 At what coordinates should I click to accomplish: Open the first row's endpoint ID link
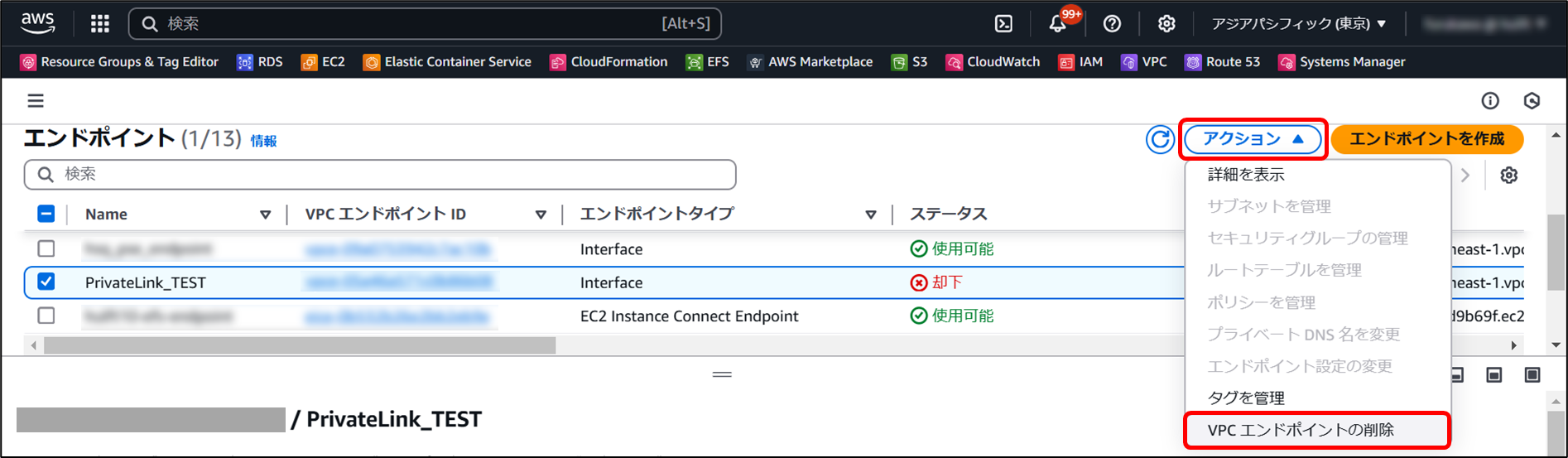coord(397,248)
